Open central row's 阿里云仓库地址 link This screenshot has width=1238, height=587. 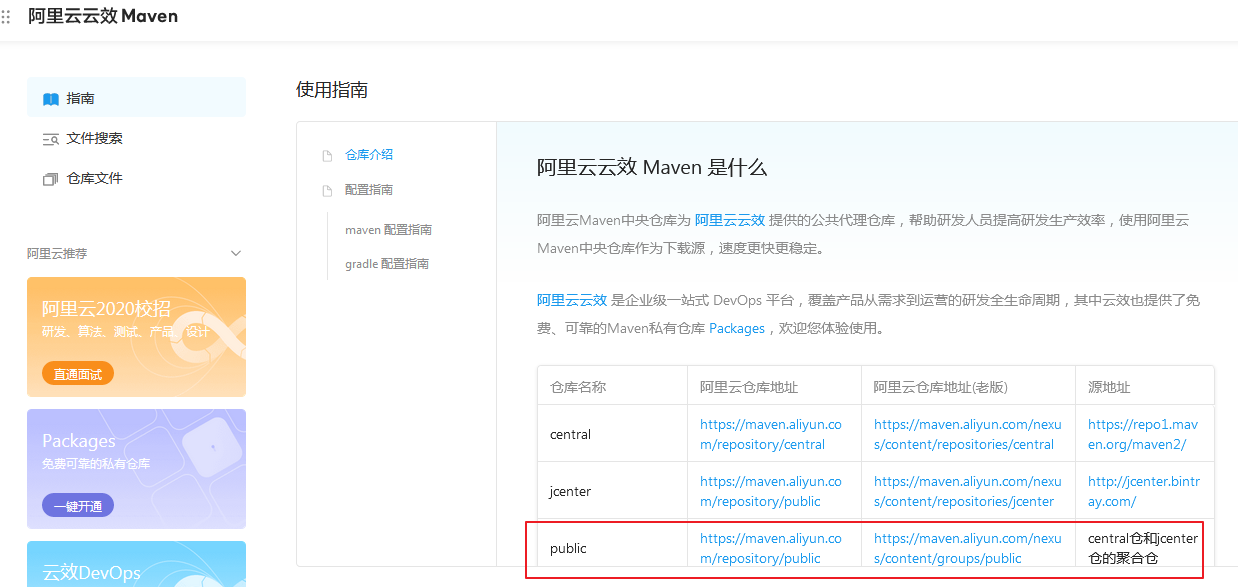(771, 434)
